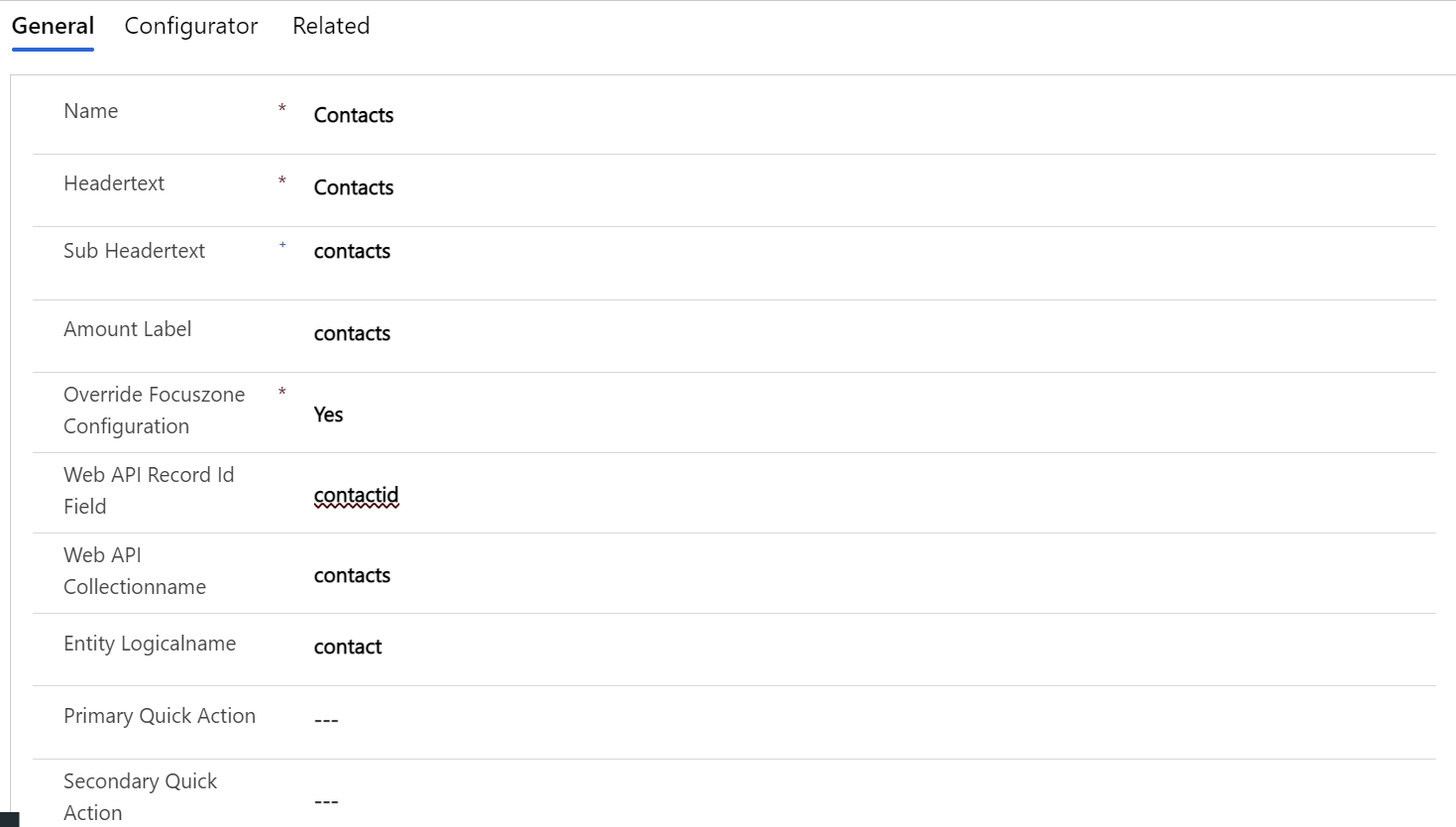
Task: Edit the Sub Headertext field value
Action: coord(352,251)
